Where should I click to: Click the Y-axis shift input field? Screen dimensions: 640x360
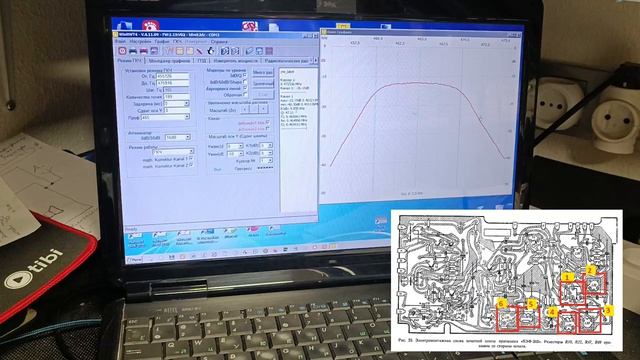click(x=176, y=110)
